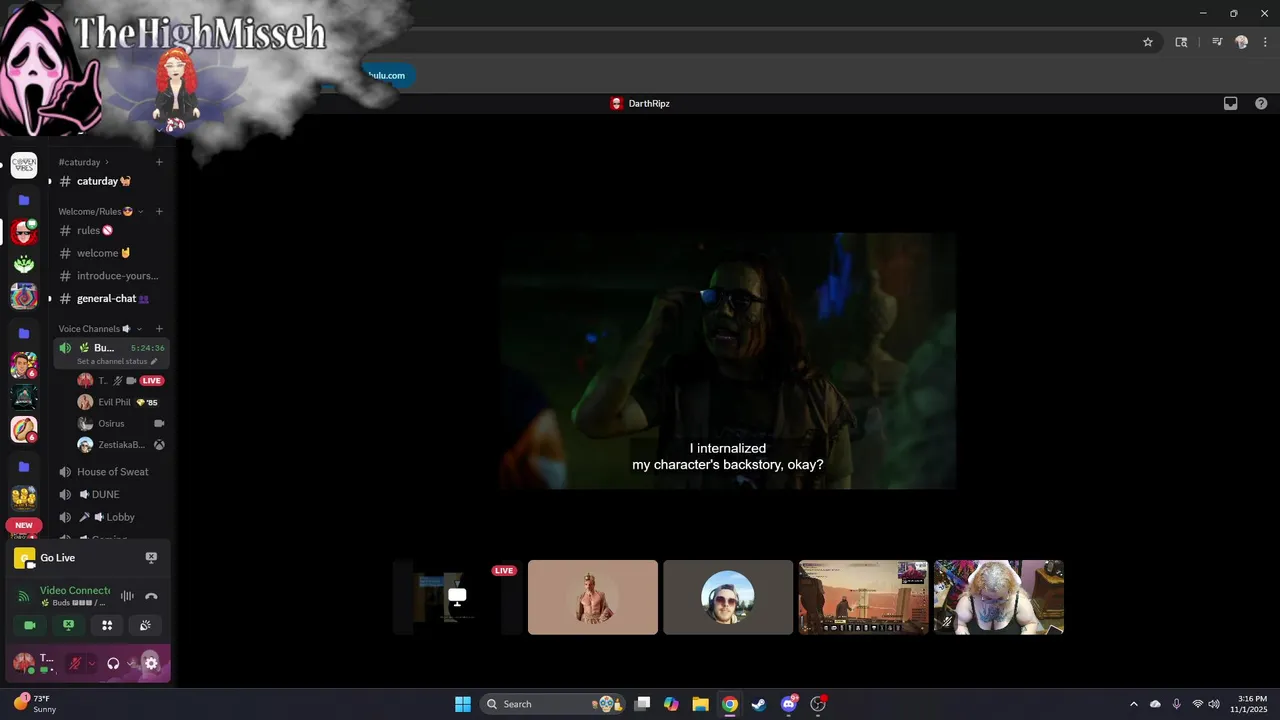Toggle the camera on or off
This screenshot has width=1280, height=720.
tap(30, 625)
